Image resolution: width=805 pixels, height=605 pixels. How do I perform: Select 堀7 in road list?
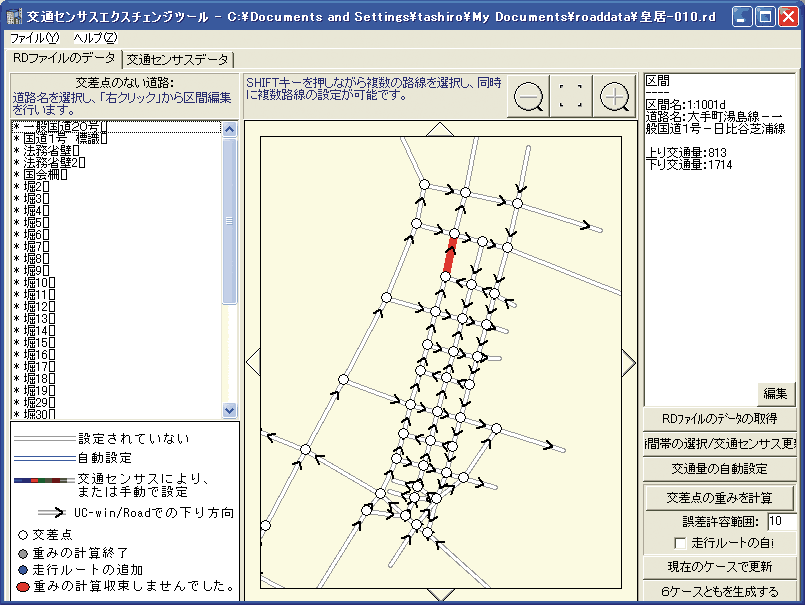tap(117, 247)
